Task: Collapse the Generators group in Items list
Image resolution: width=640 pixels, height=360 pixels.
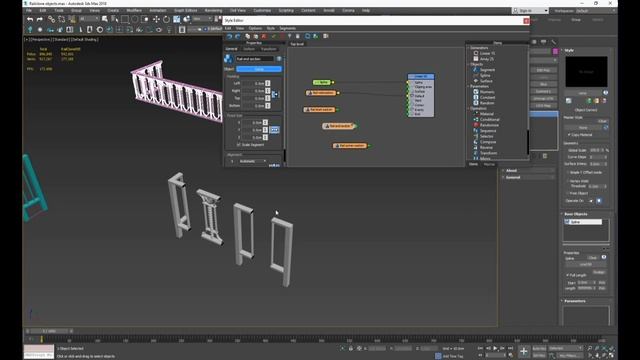Action: tap(469, 48)
